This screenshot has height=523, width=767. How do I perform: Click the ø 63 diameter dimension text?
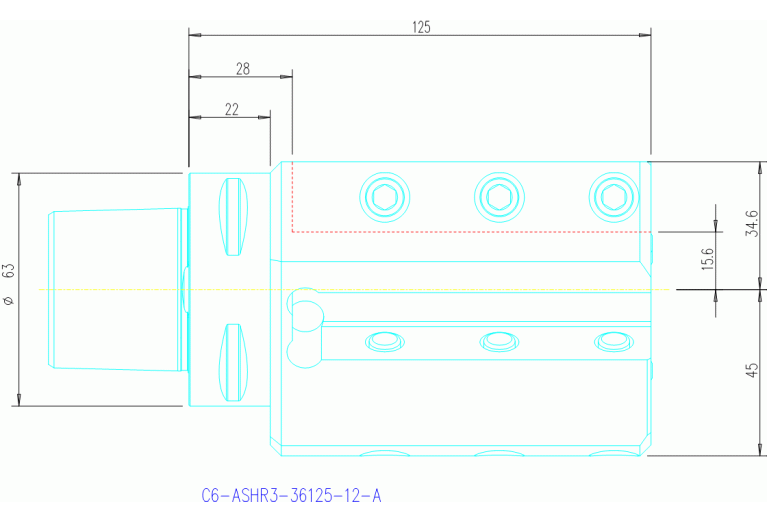(x=9, y=285)
